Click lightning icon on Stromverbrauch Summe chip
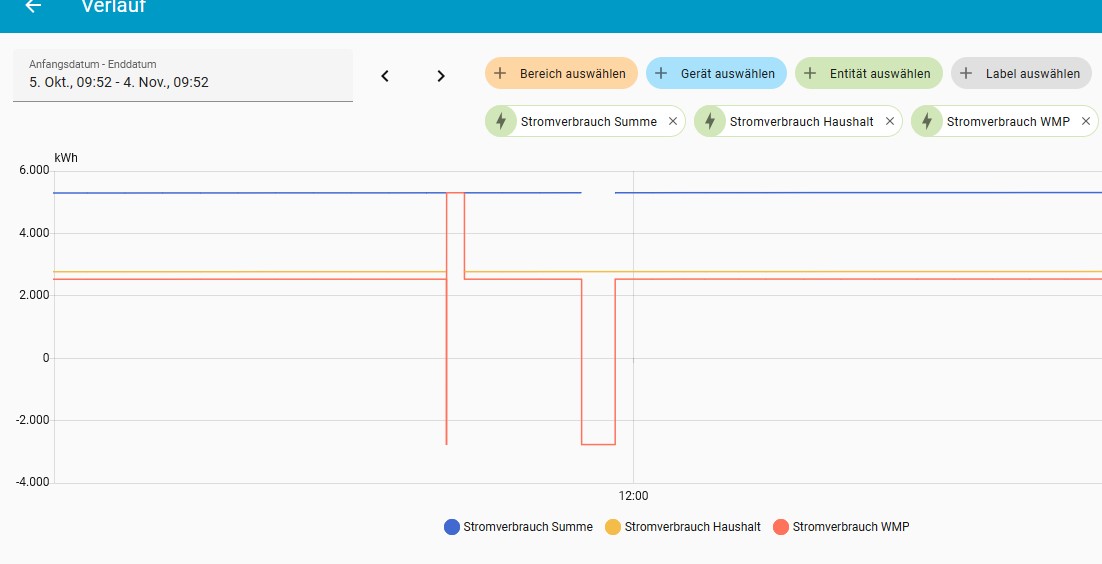The image size is (1102, 564). [x=501, y=121]
